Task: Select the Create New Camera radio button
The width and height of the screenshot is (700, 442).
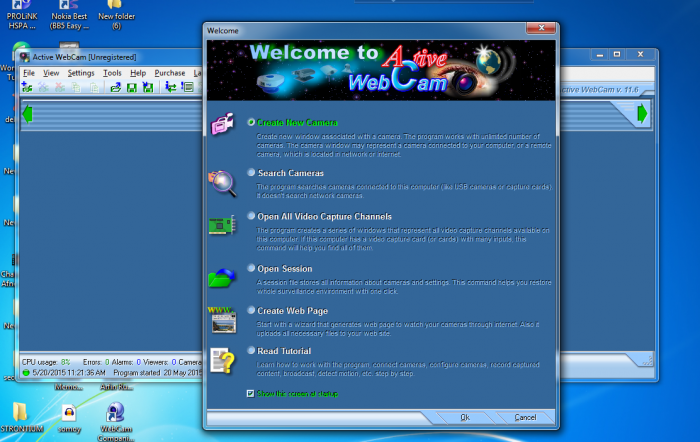Action: (x=251, y=122)
